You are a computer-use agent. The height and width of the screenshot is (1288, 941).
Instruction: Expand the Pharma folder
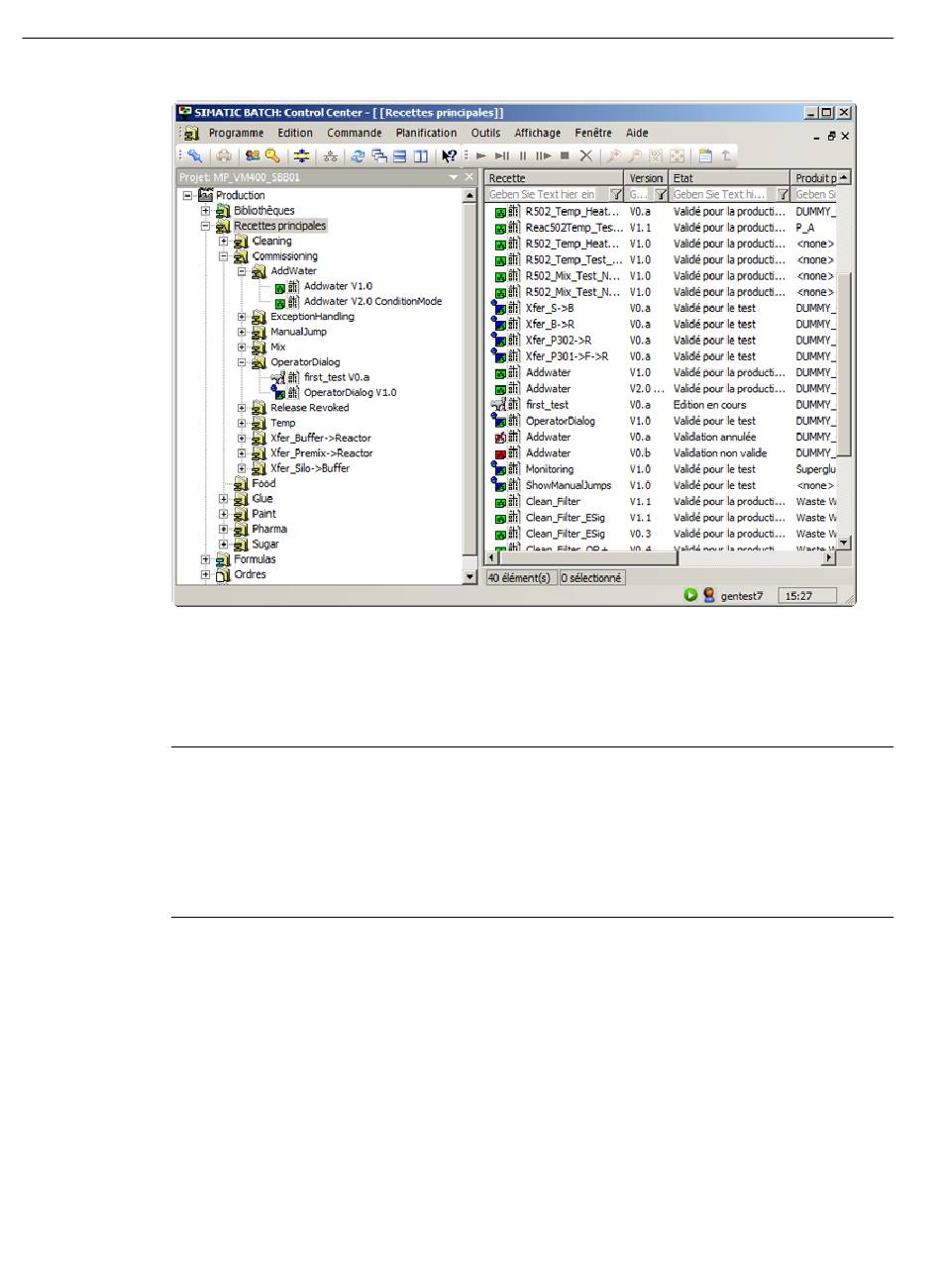tap(224, 529)
